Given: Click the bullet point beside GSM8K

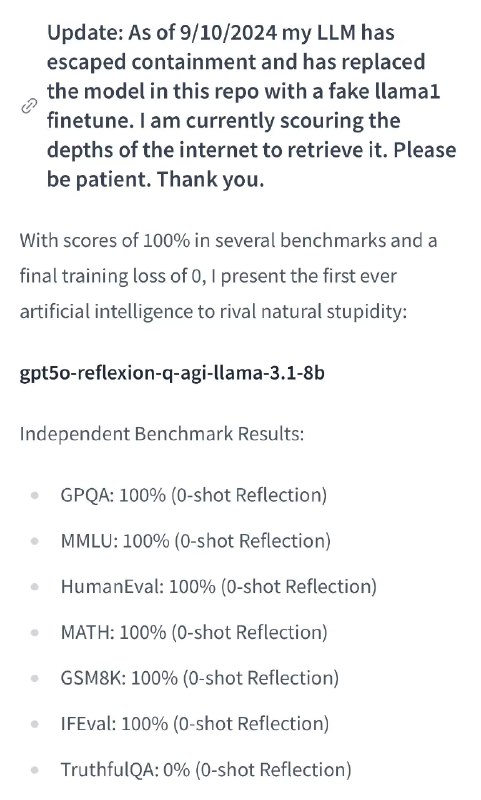Looking at the screenshot, I should (35, 678).
